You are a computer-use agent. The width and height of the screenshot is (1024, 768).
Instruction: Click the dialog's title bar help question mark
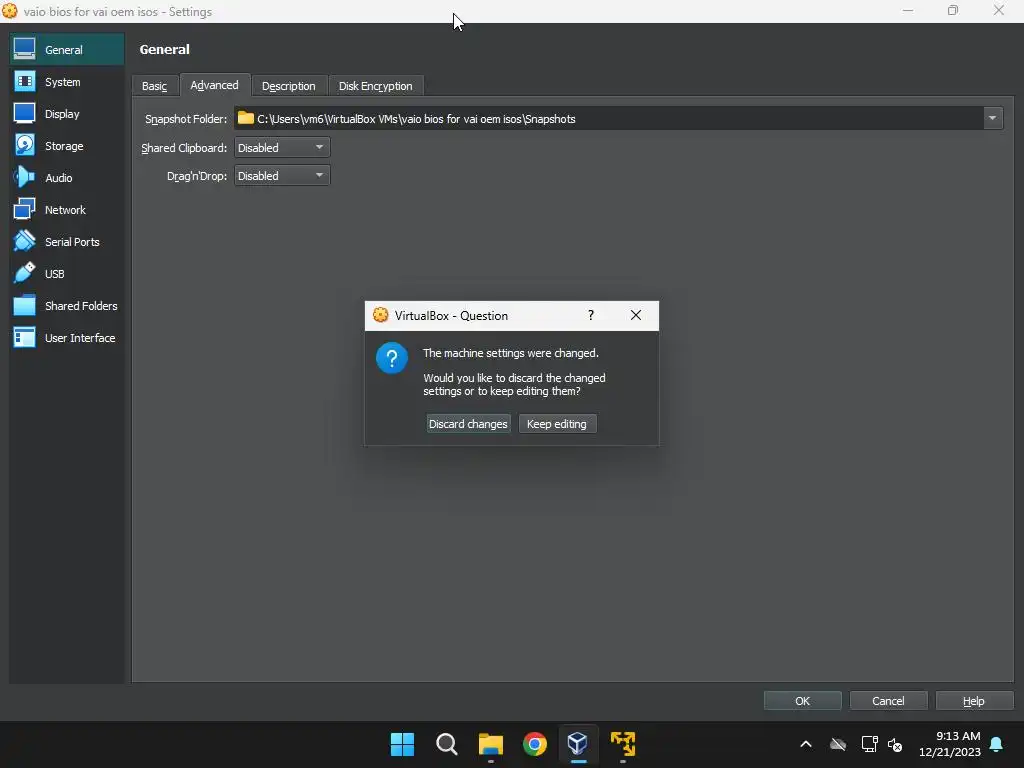point(591,315)
